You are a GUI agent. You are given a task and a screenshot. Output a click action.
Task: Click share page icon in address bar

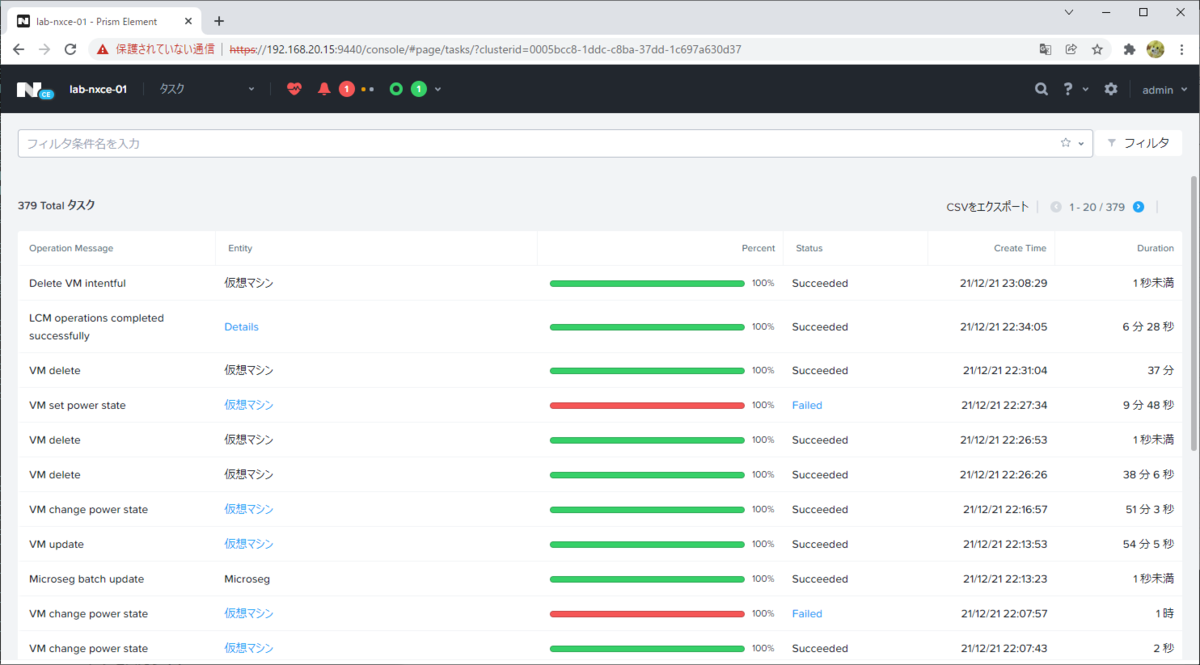coord(1071,49)
